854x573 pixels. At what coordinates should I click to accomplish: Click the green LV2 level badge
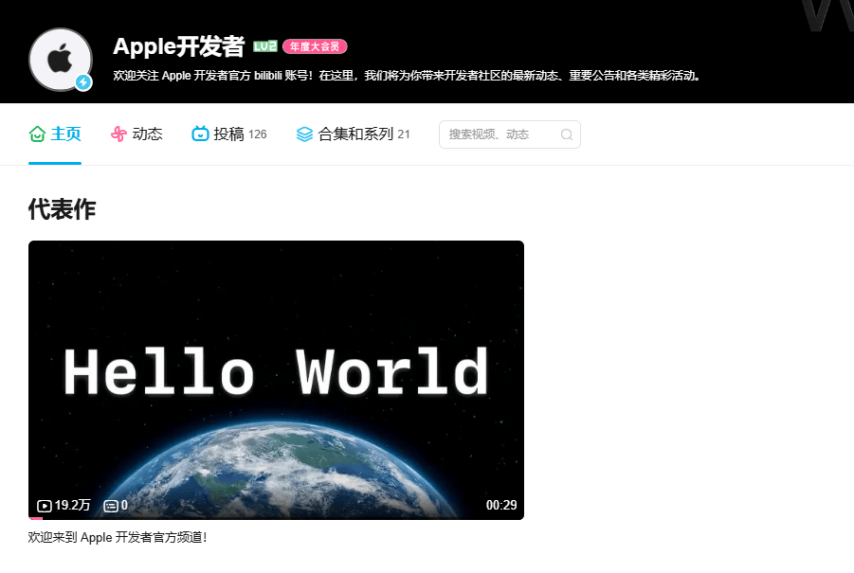click(264, 47)
